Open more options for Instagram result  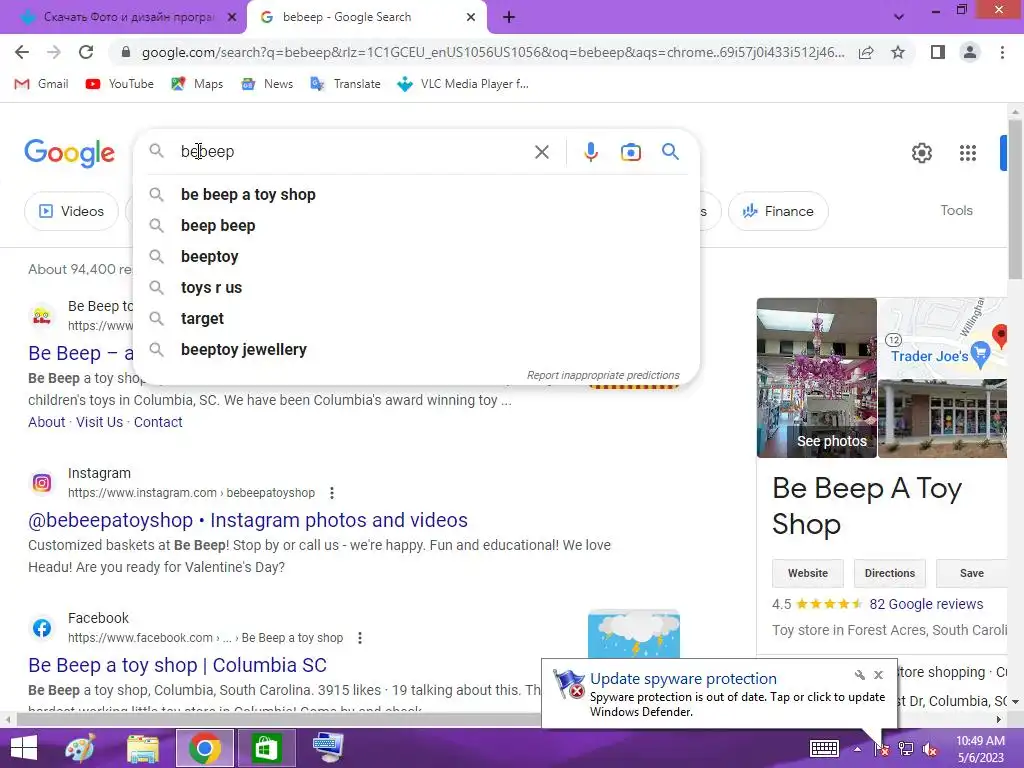(332, 493)
